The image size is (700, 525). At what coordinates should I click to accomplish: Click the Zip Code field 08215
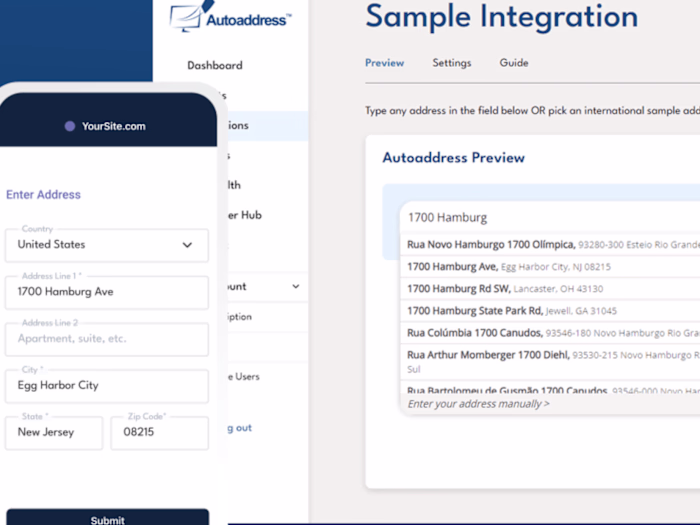(159, 433)
